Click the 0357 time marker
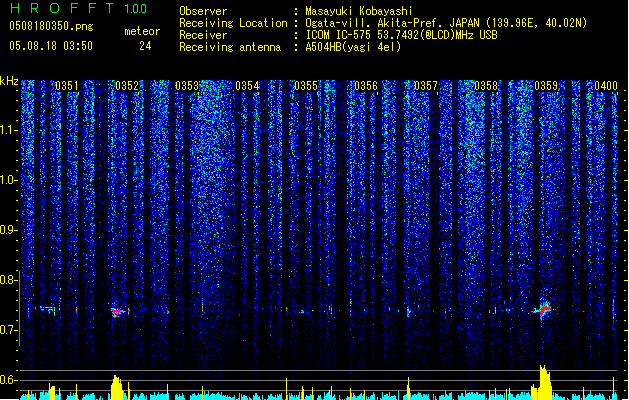 pos(426,86)
